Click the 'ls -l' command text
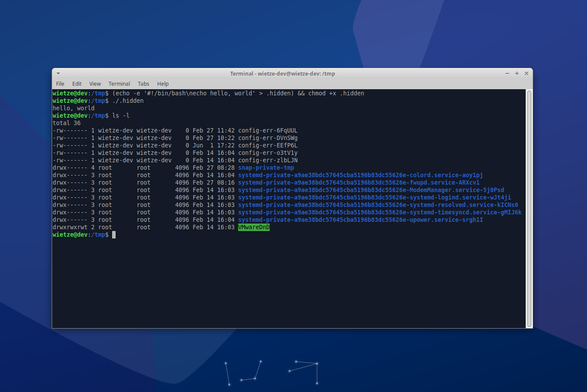Viewport: 587px width, 392px height. 121,116
